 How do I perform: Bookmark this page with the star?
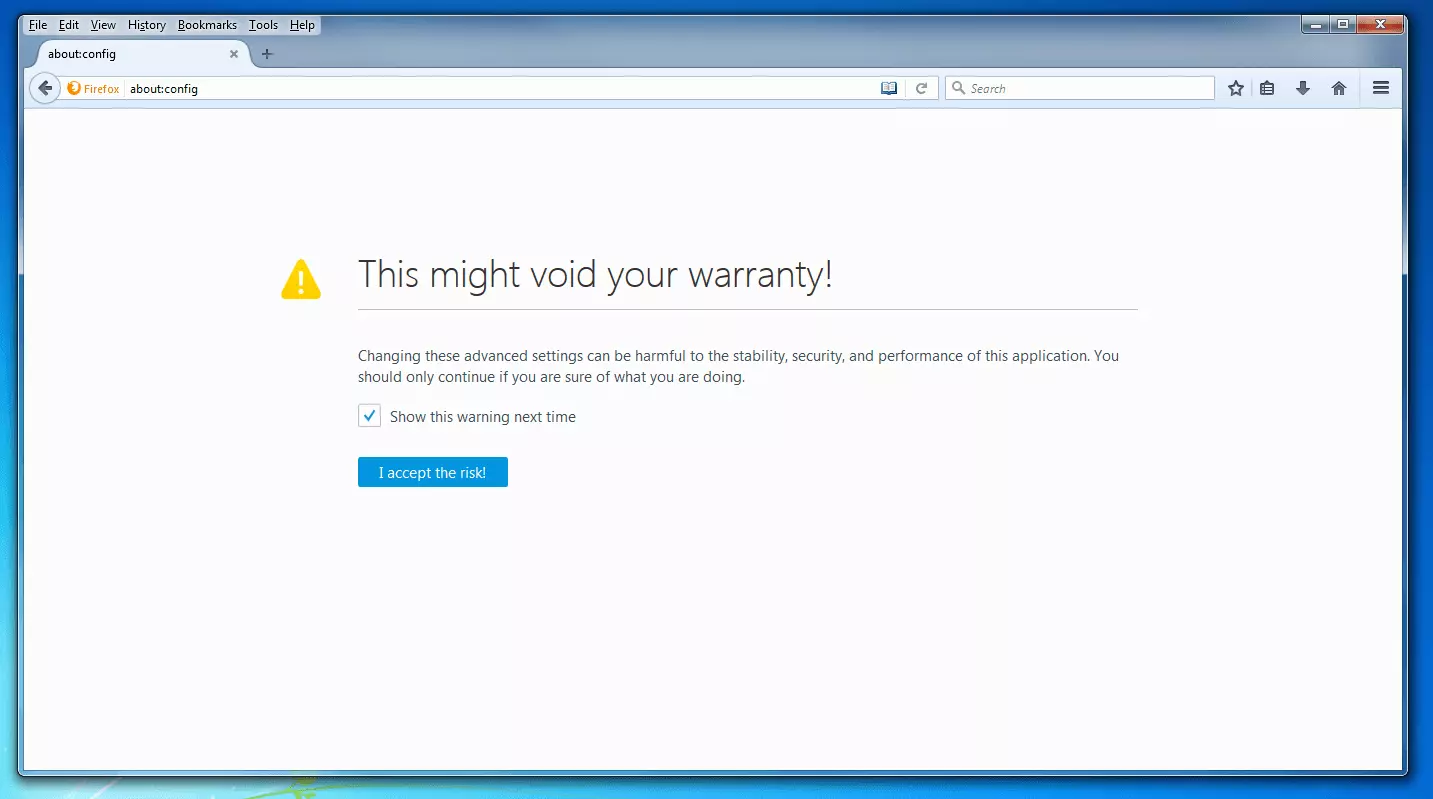(x=1236, y=88)
